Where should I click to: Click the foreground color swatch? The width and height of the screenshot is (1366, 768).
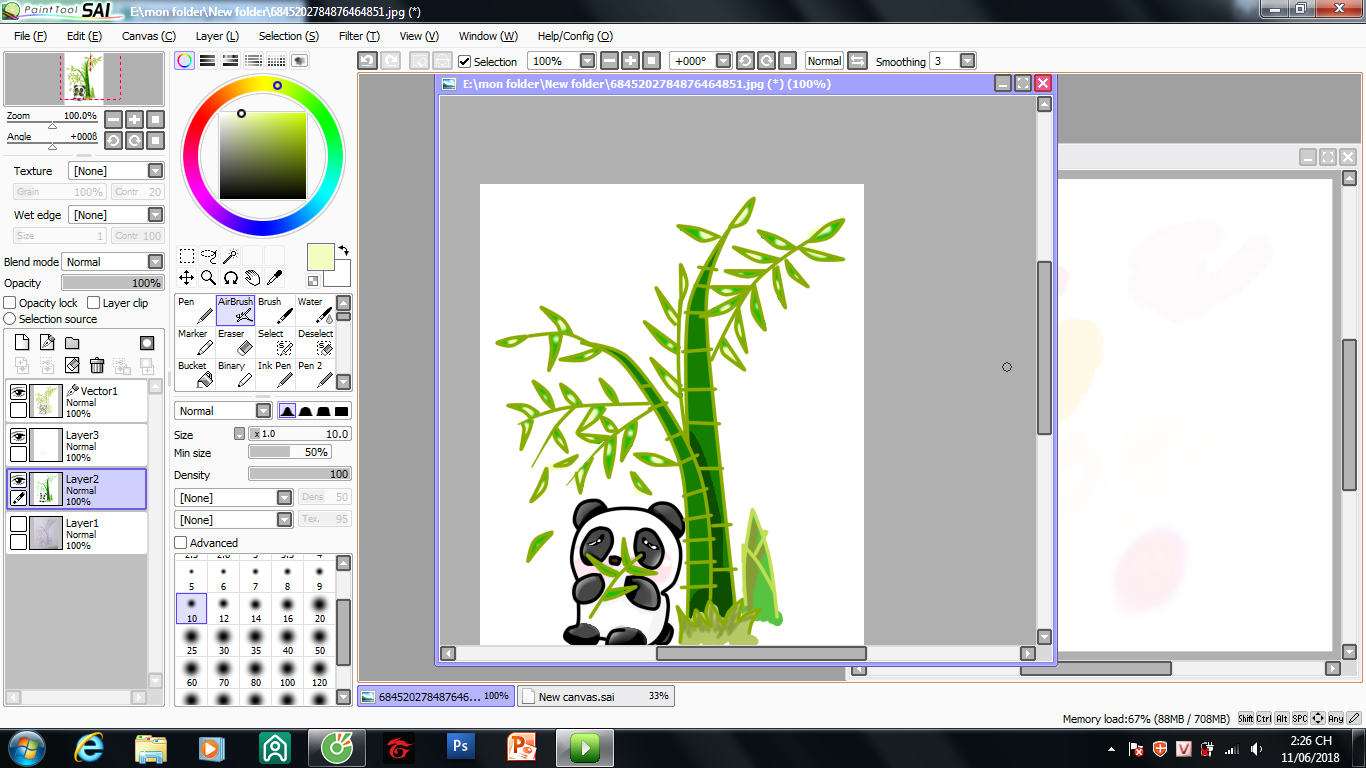tap(320, 256)
